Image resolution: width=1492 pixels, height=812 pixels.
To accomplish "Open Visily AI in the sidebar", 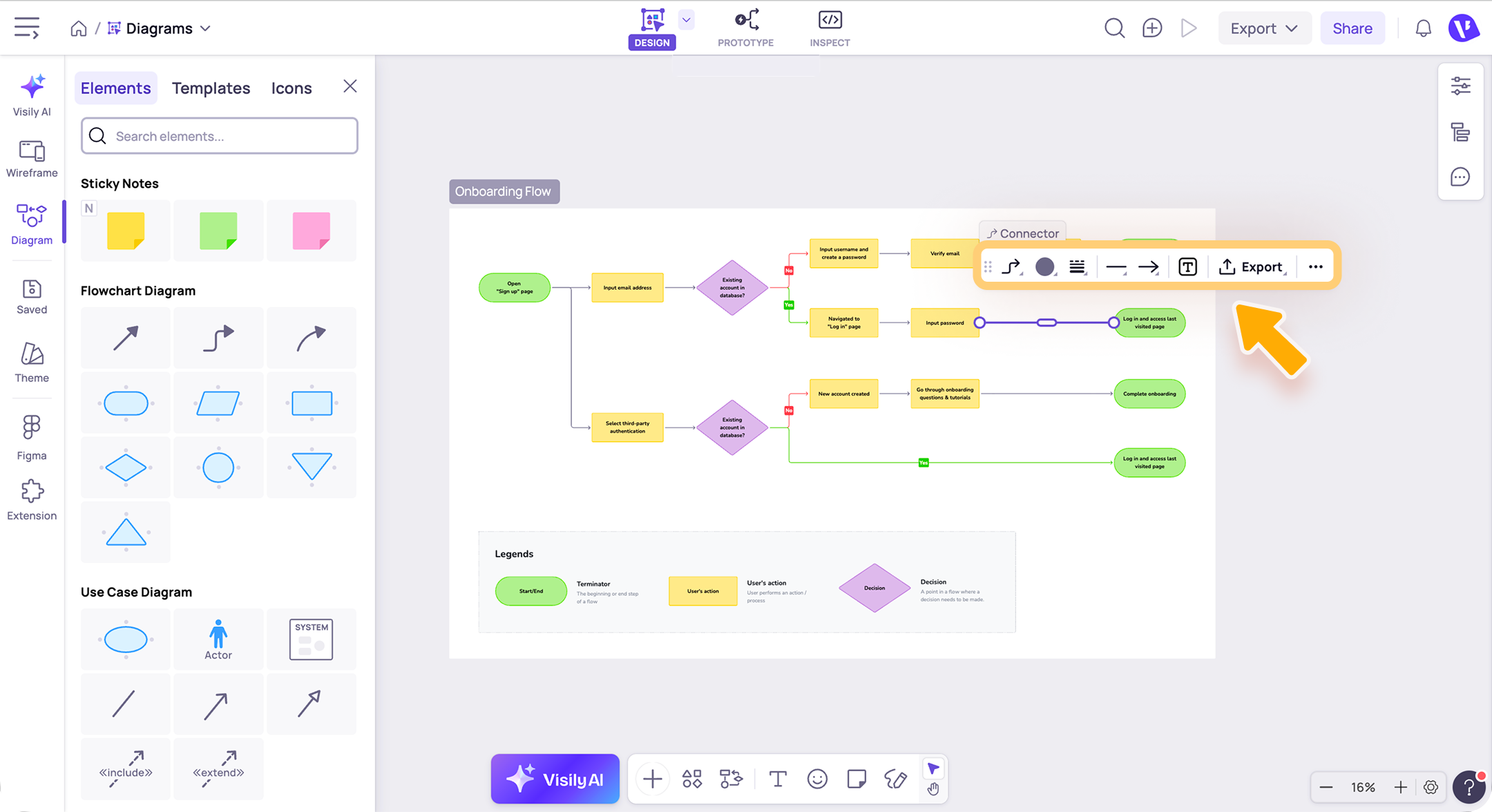I will 32,95.
